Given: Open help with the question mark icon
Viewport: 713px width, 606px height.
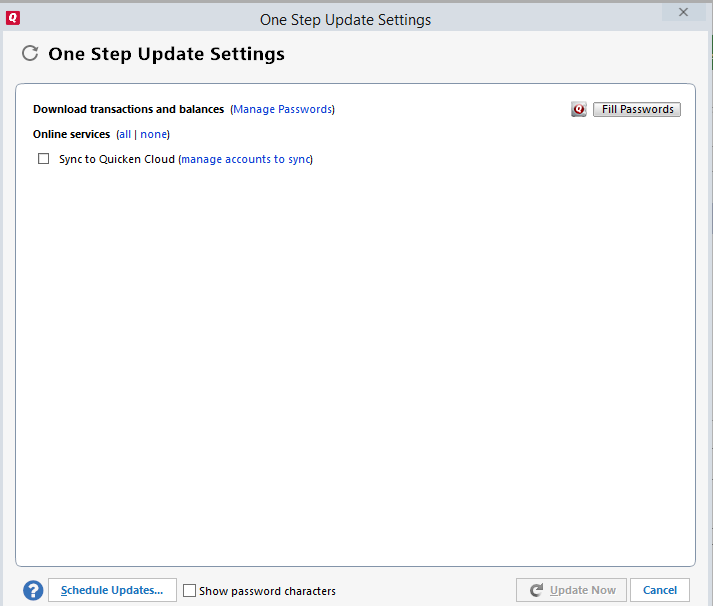Looking at the screenshot, I should click(33, 591).
